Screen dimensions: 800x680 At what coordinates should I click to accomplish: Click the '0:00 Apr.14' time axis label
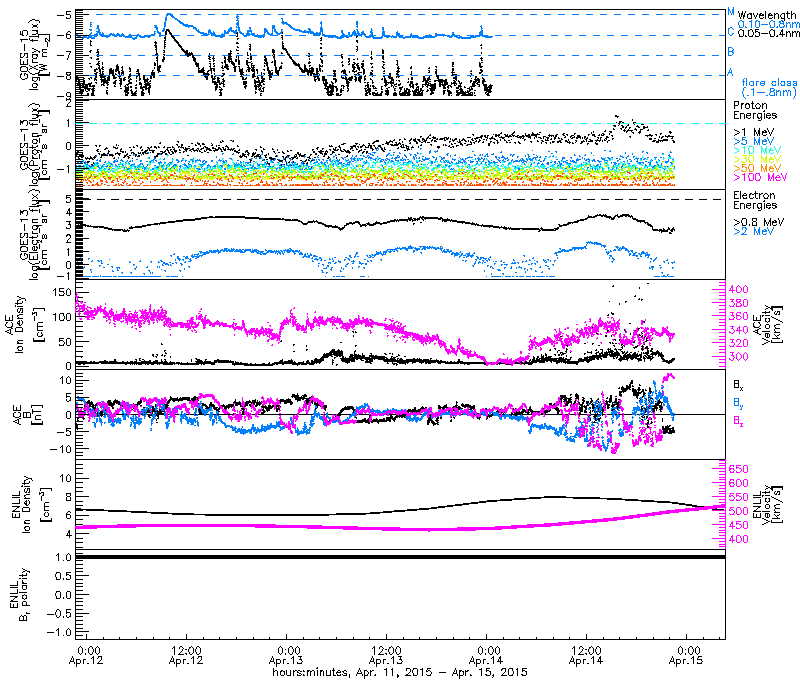486,656
